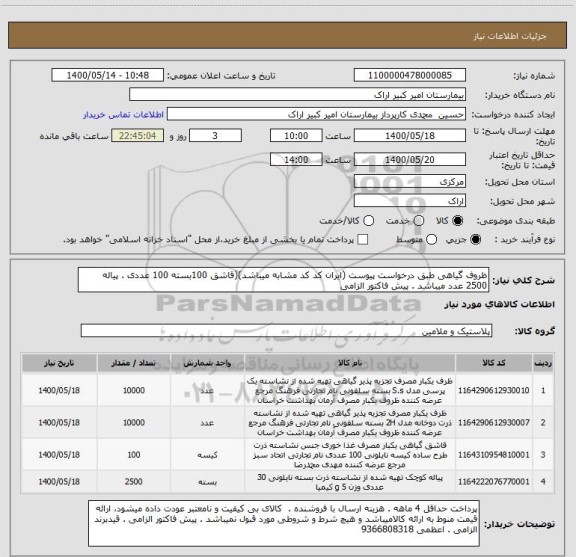Click the unit کیسه in row 3
576x557 pixels.
click(207, 455)
